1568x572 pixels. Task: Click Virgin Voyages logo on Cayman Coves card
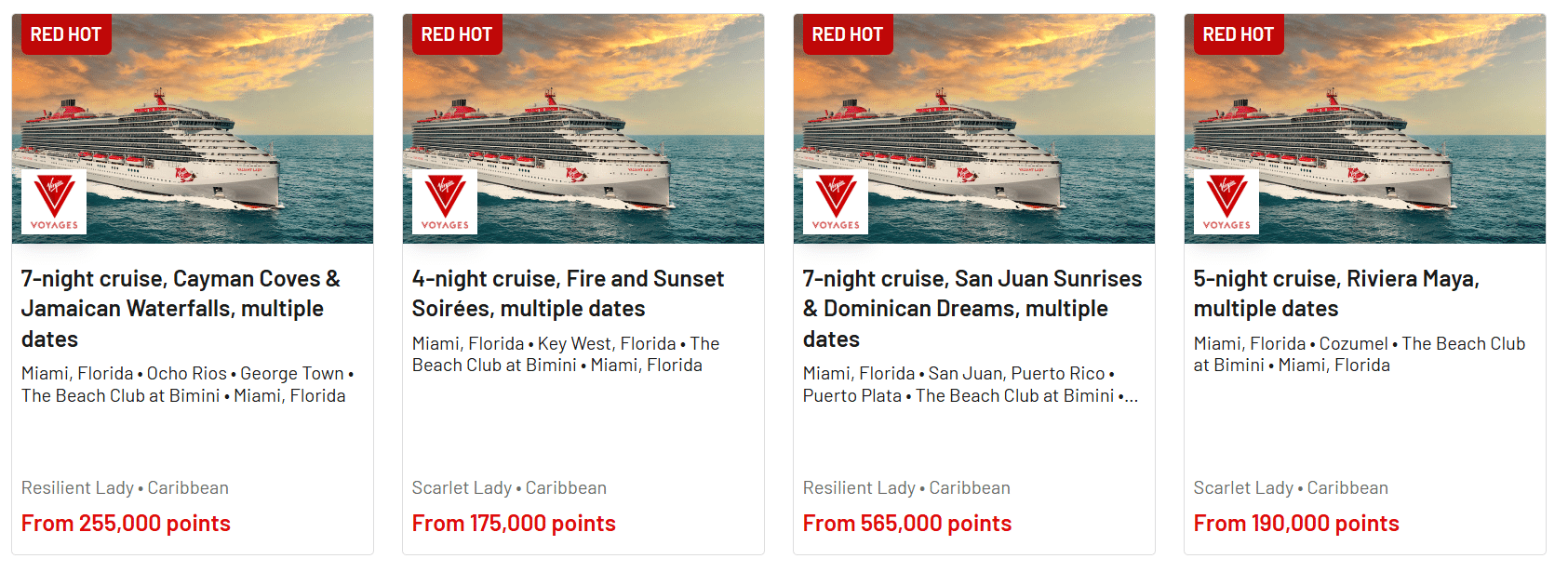[x=54, y=201]
